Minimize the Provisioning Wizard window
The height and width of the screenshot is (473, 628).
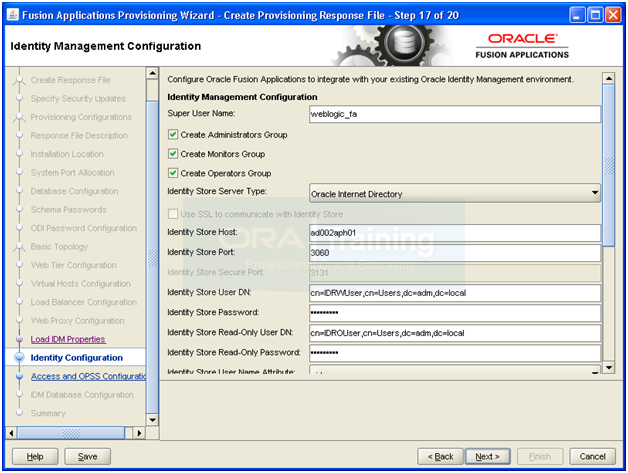[577, 15]
